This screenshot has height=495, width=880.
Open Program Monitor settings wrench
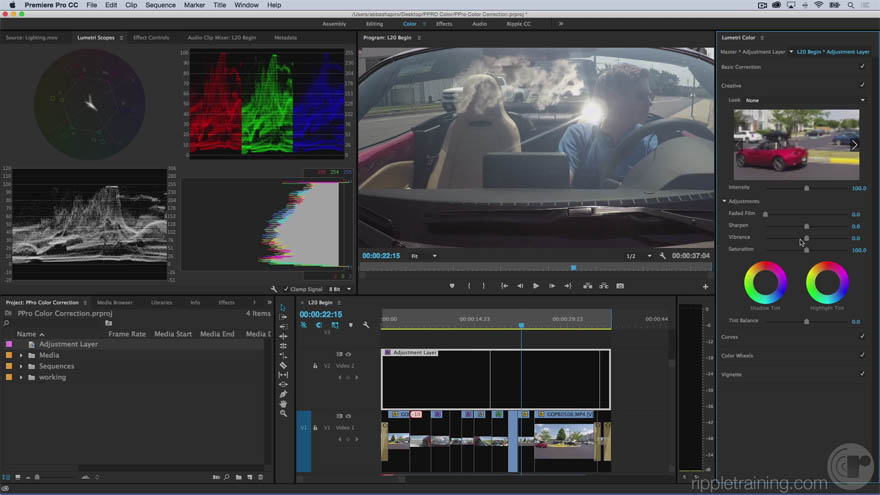pyautogui.click(x=662, y=256)
